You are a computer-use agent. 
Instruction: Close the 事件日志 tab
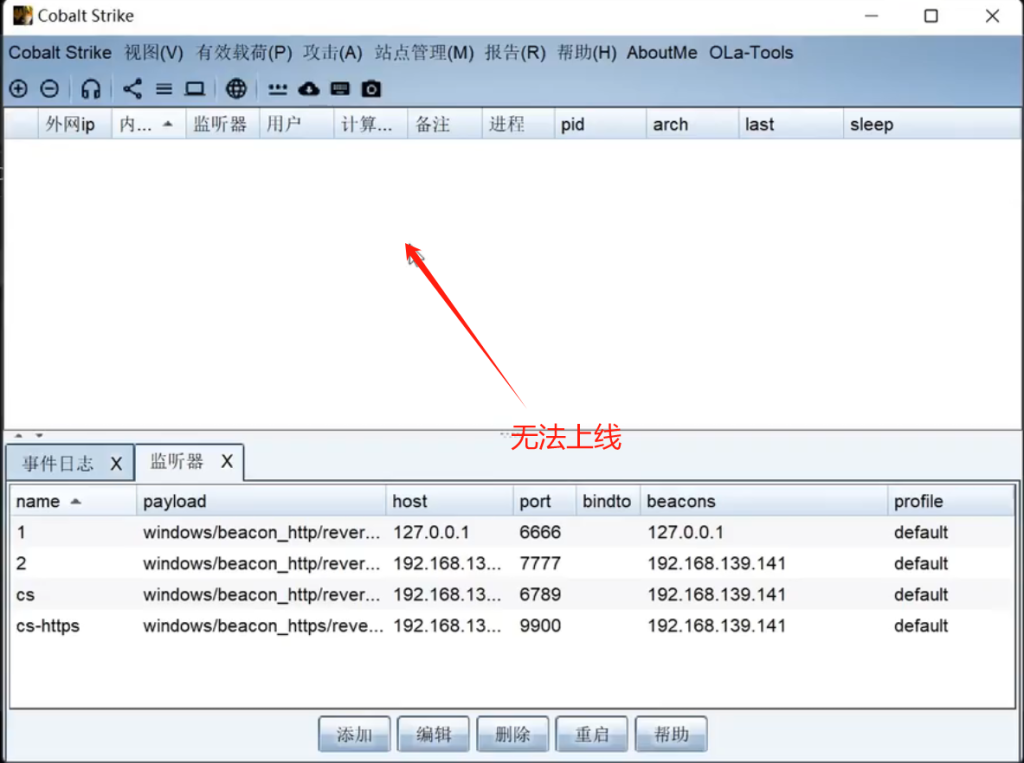116,464
